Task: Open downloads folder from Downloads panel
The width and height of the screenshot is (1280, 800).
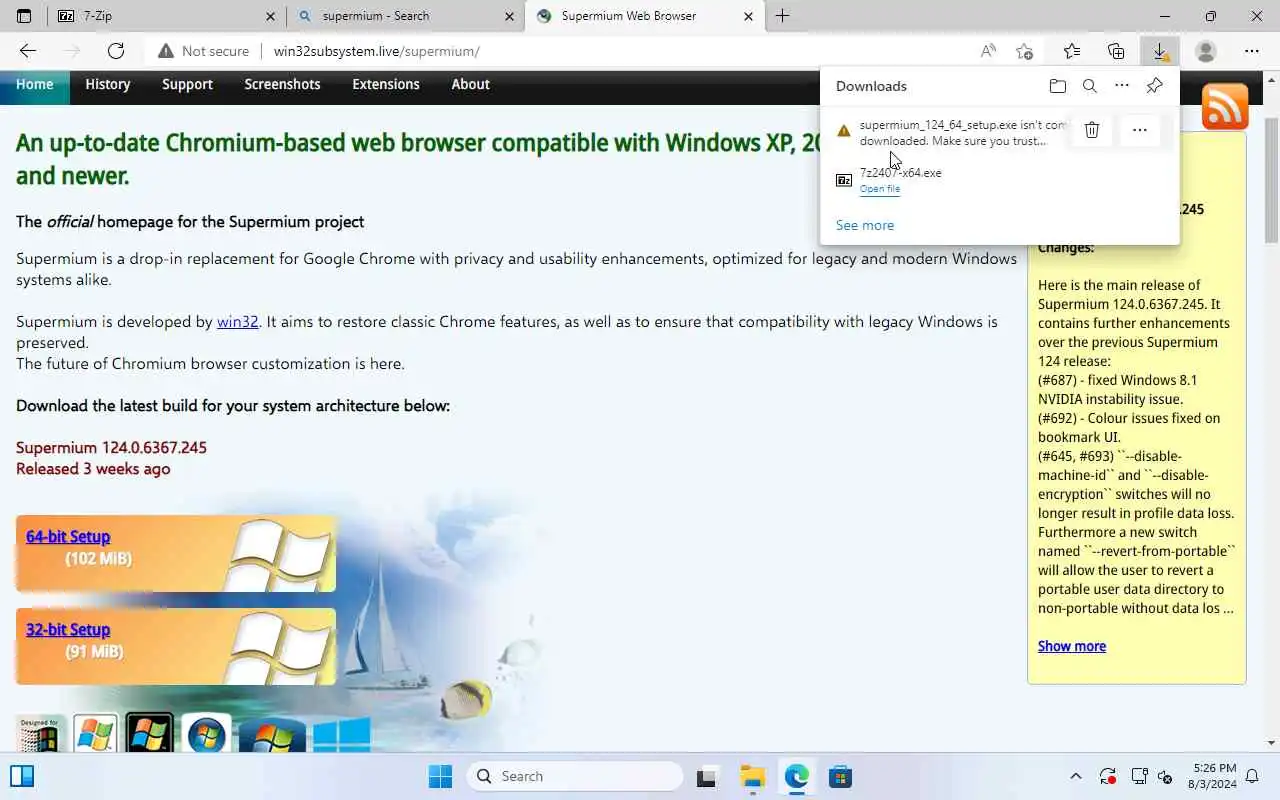Action: click(x=1058, y=86)
